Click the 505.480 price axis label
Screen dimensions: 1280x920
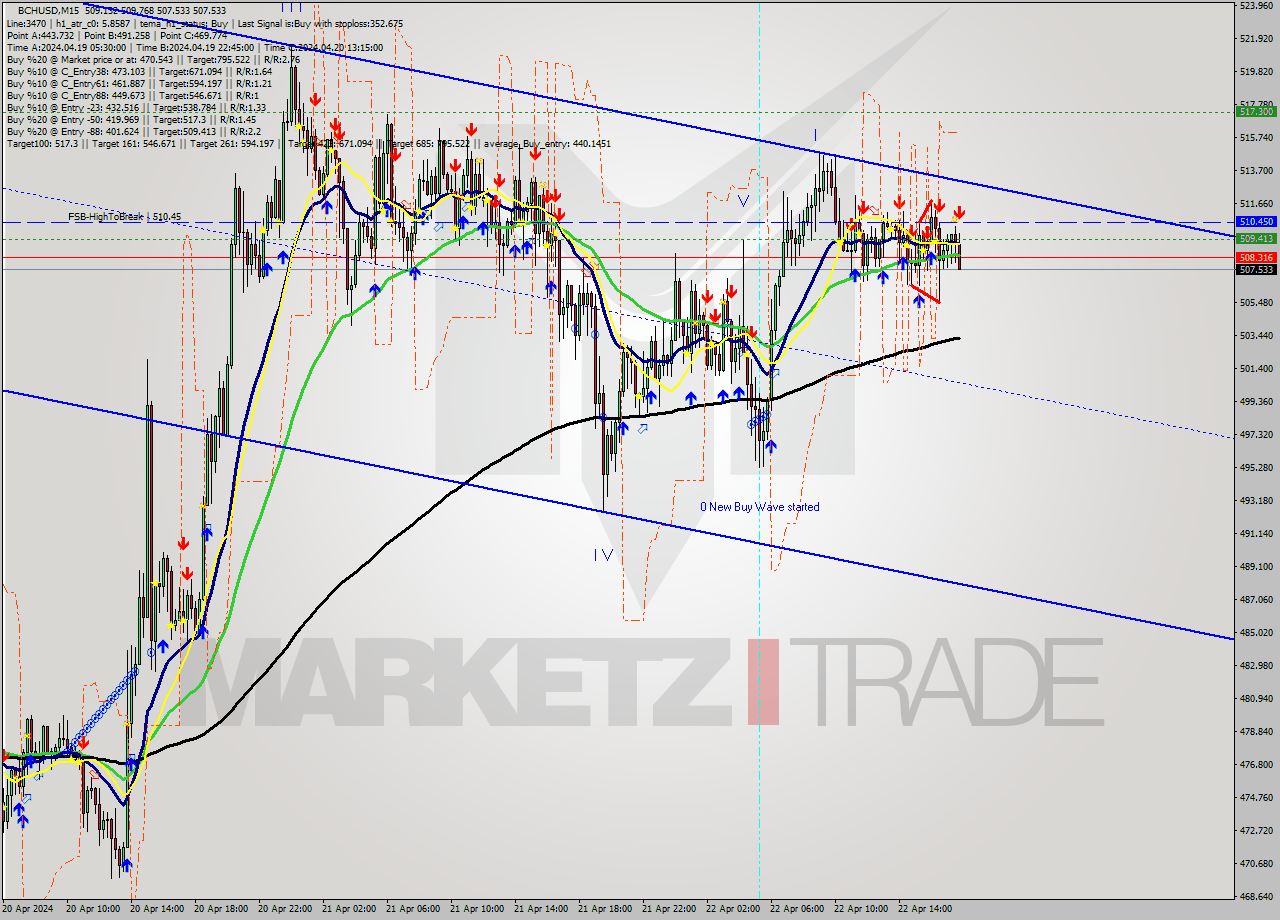click(x=1255, y=303)
